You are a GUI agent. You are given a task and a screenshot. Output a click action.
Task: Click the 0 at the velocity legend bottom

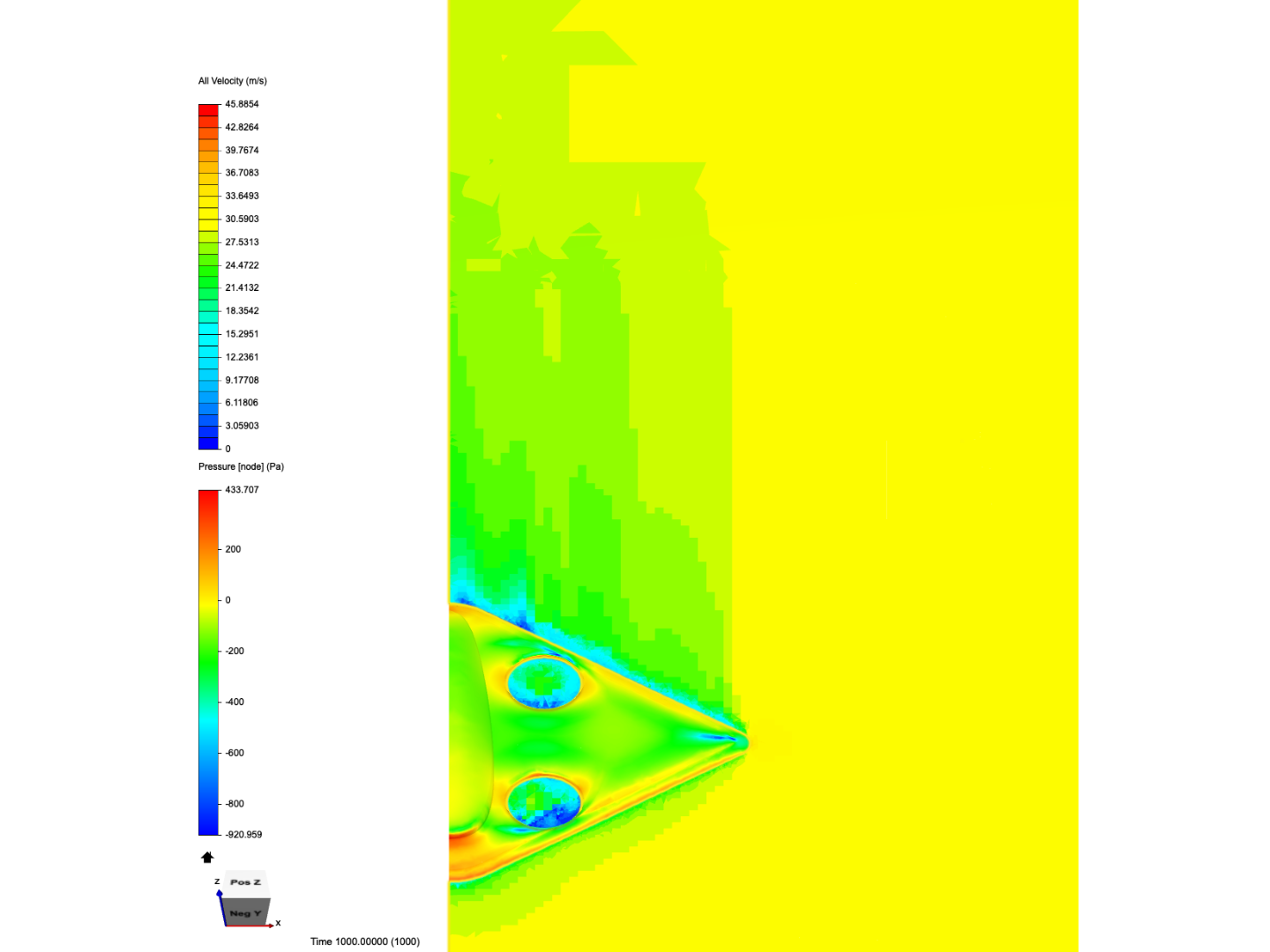[x=228, y=449]
